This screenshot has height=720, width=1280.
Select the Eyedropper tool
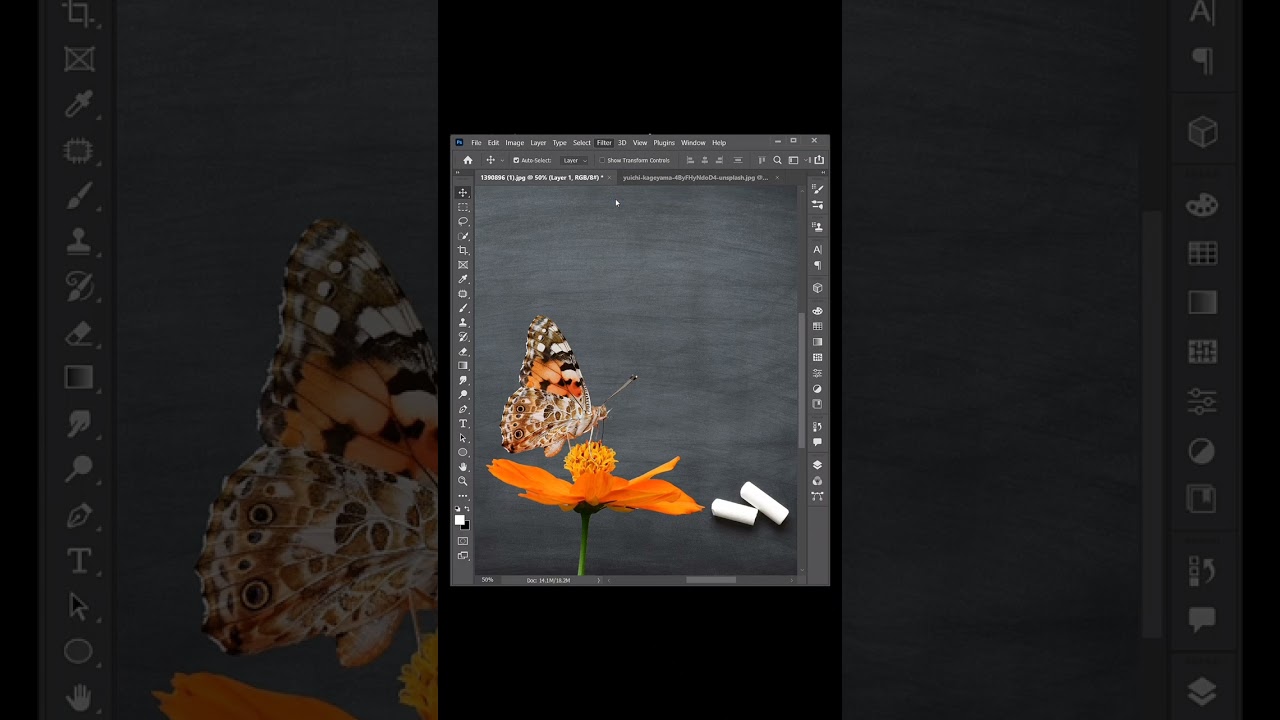pyautogui.click(x=463, y=279)
